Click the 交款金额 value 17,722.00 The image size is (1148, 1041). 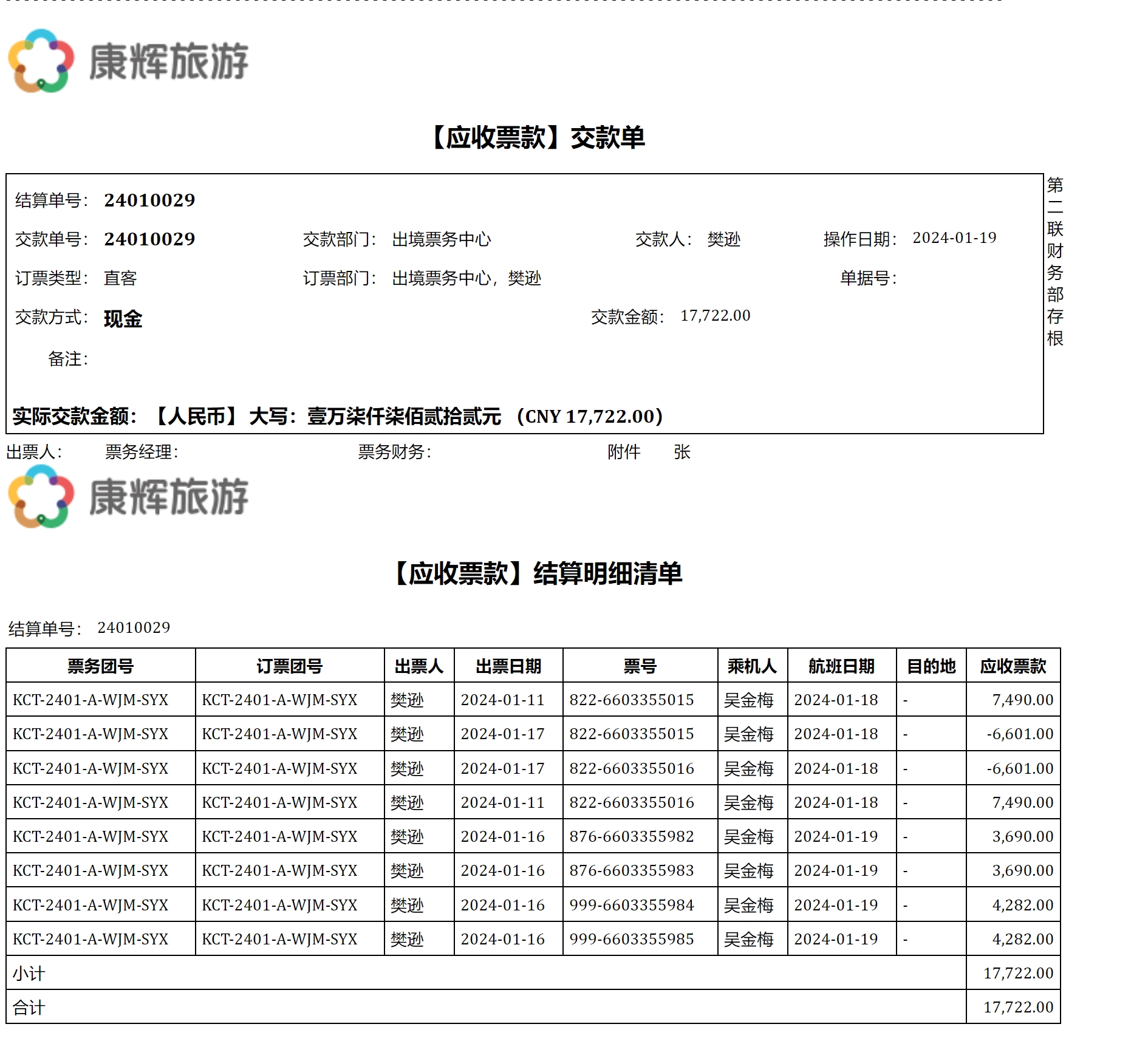(715, 316)
